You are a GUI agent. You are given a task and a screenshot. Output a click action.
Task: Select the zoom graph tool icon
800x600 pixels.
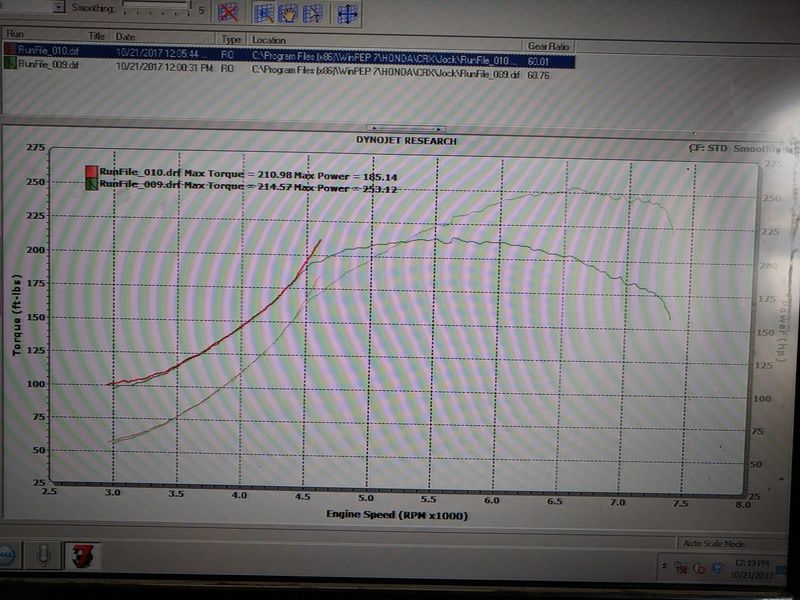pos(264,13)
